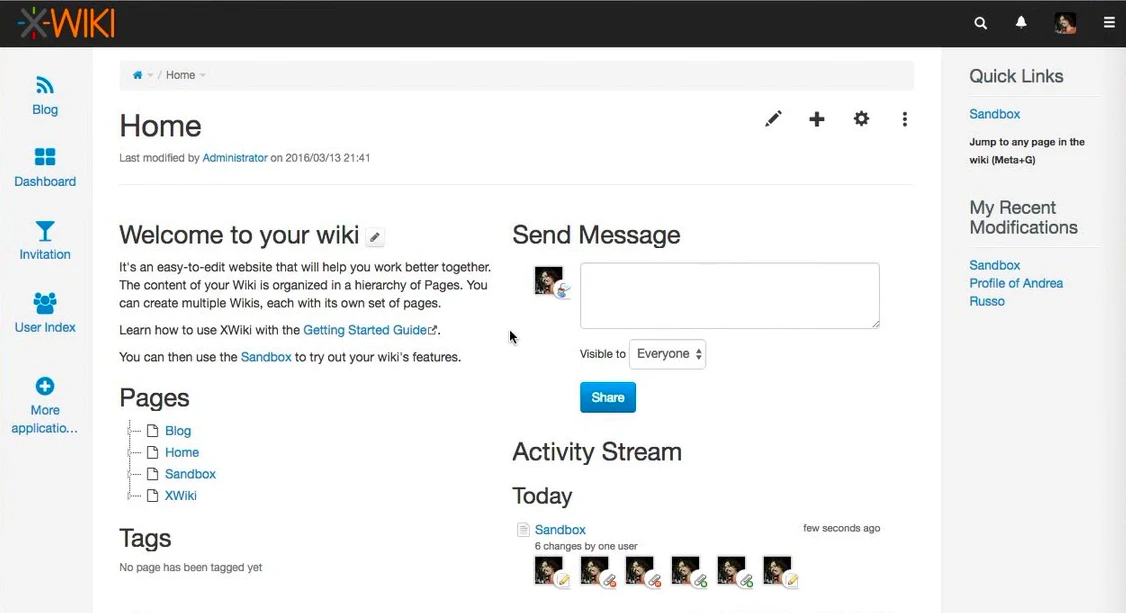Screen dimensions: 1126x613
Task: Expand the Home tree node
Action: 130,452
